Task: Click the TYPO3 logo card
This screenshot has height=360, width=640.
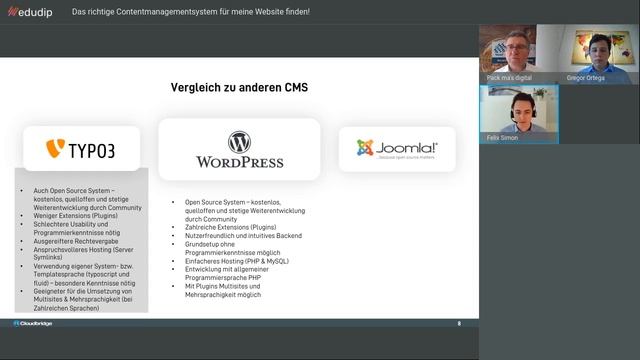Action: pyautogui.click(x=82, y=149)
